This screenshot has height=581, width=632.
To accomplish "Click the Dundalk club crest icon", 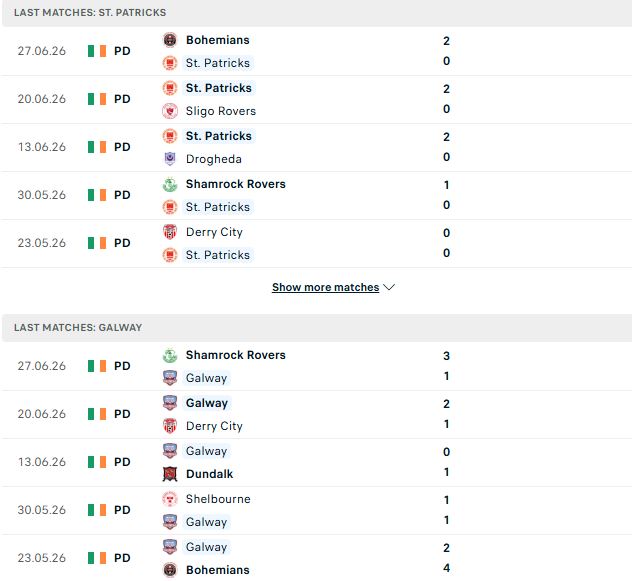I will click(x=170, y=474).
